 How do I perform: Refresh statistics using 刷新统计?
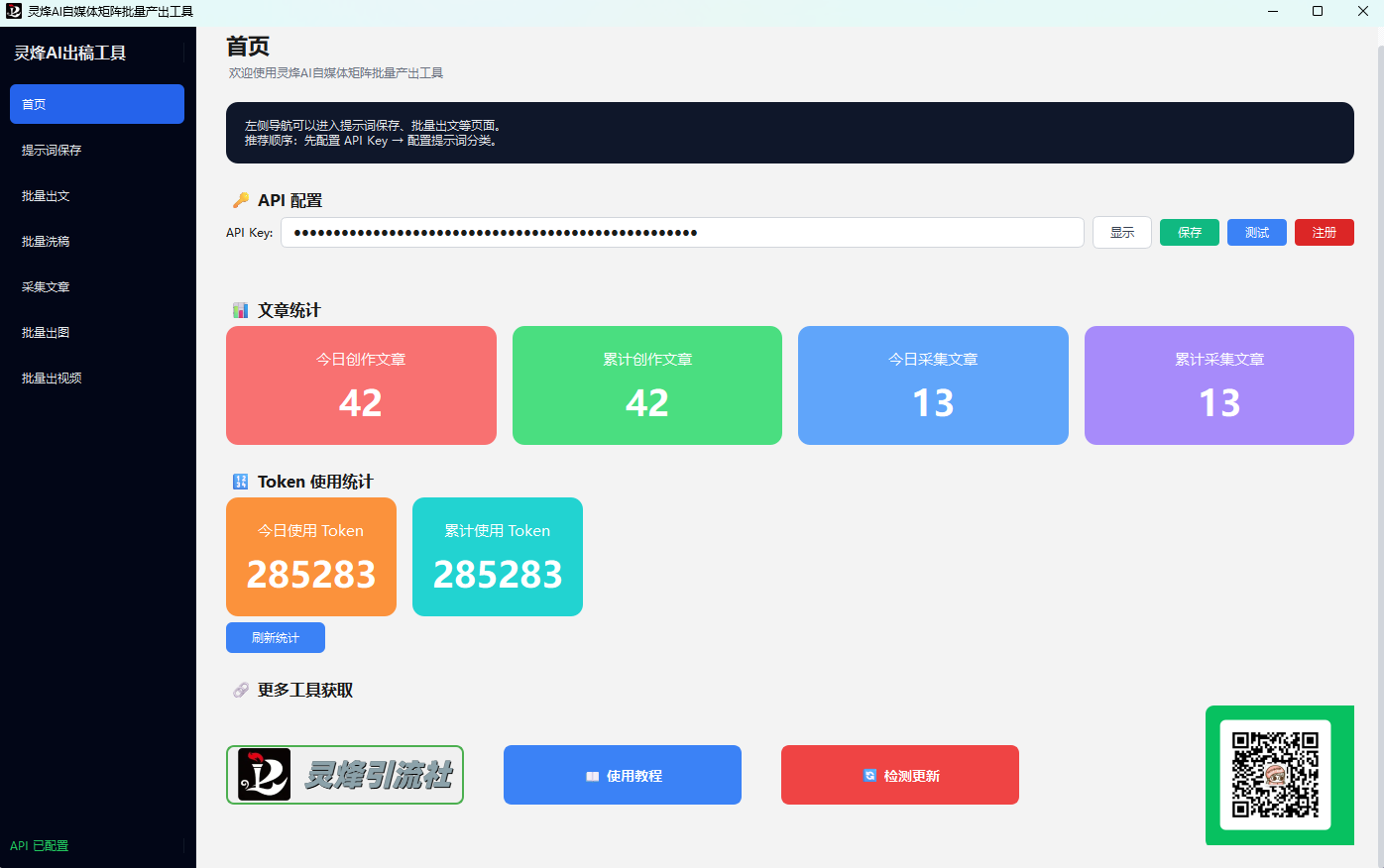point(275,637)
